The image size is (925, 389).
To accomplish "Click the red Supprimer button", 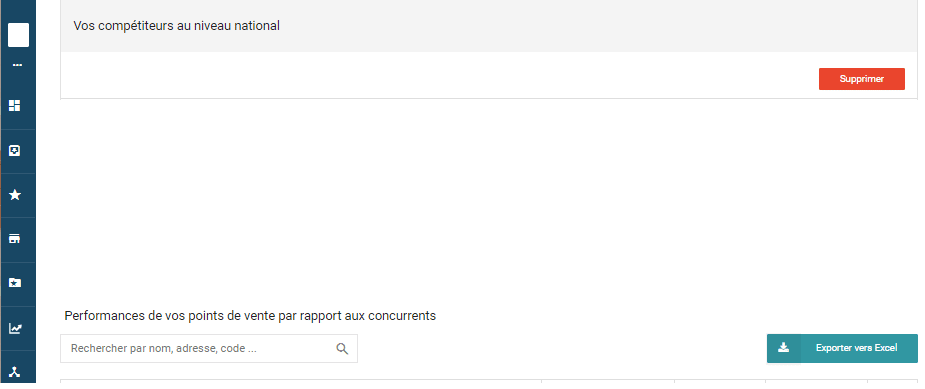I will (x=861, y=79).
